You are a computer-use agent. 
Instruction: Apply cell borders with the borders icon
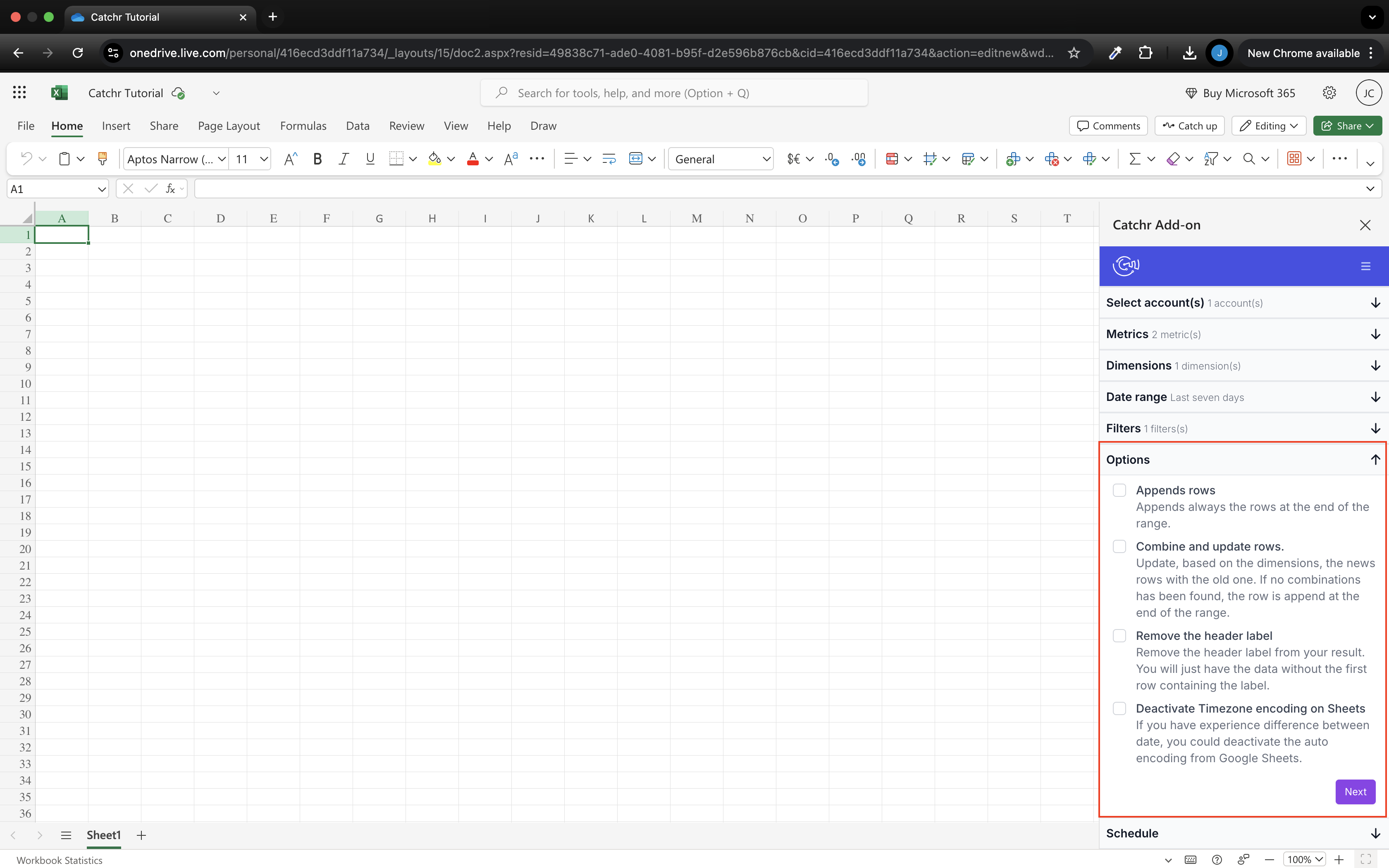click(x=396, y=159)
